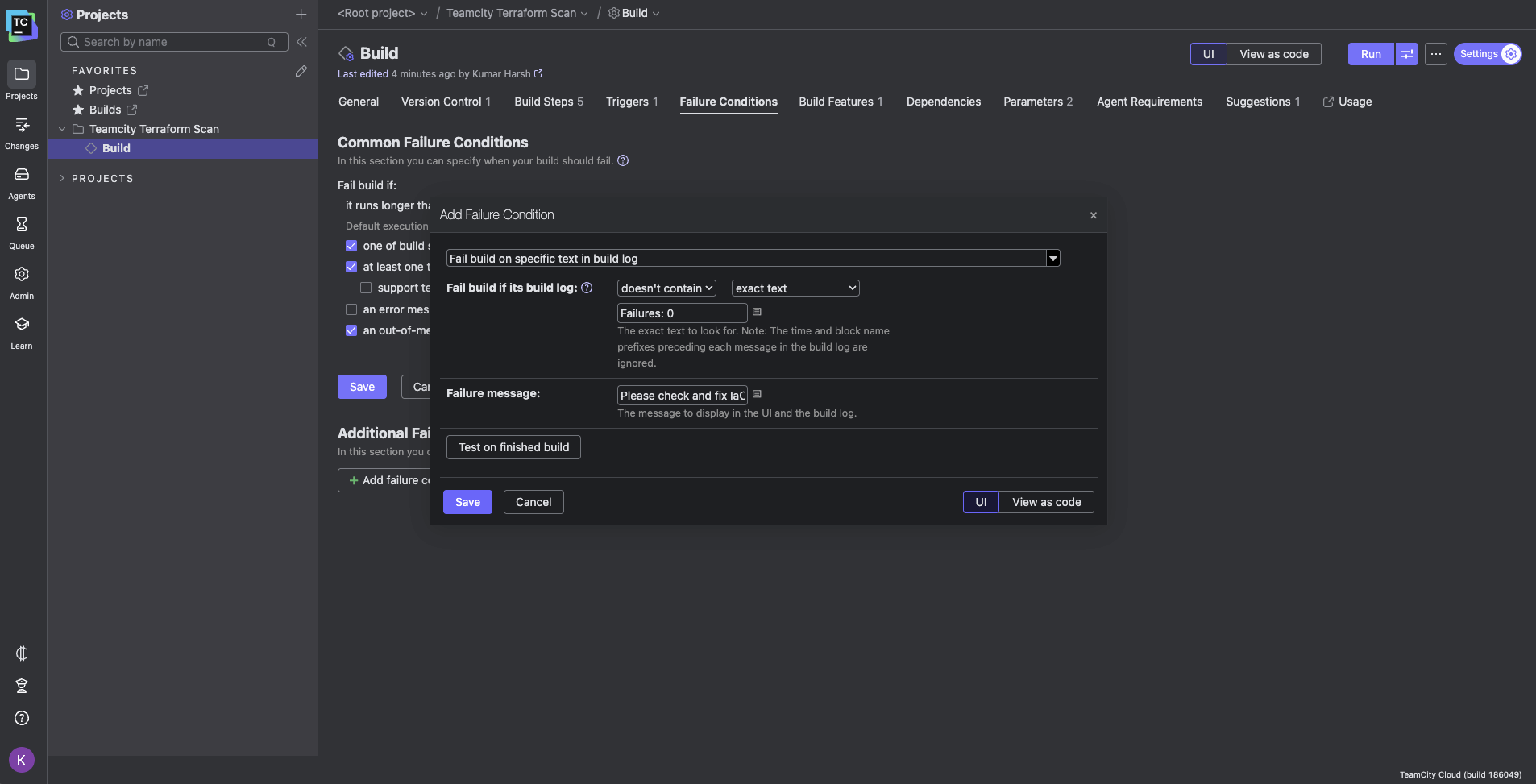This screenshot has height=784, width=1536.
Task: Click the Run button
Action: [x=1371, y=54]
